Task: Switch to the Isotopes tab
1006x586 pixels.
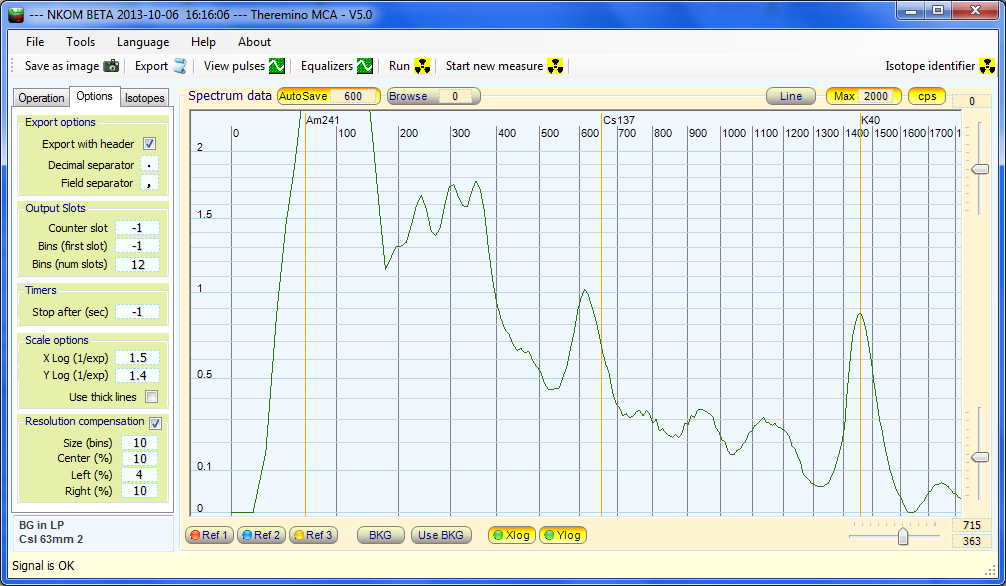Action: coord(144,98)
